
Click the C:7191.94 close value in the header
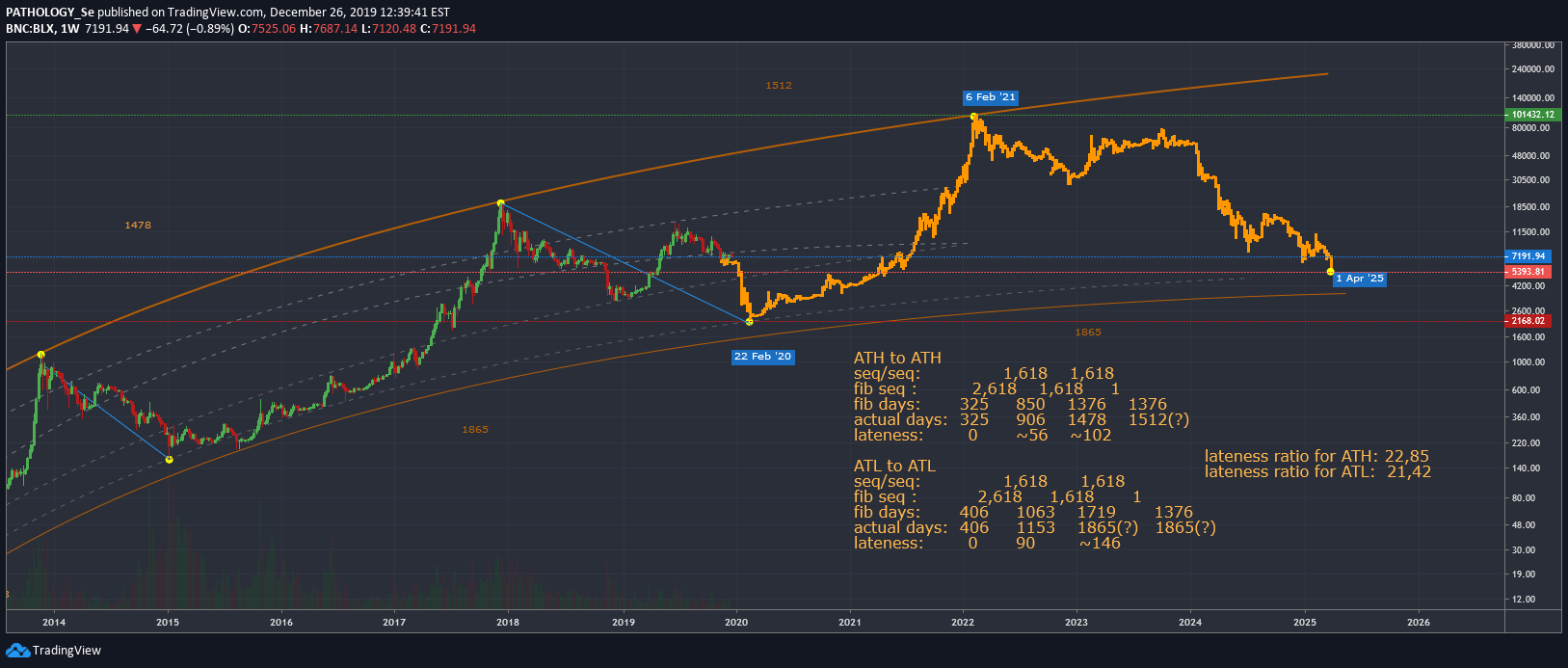coord(448,29)
